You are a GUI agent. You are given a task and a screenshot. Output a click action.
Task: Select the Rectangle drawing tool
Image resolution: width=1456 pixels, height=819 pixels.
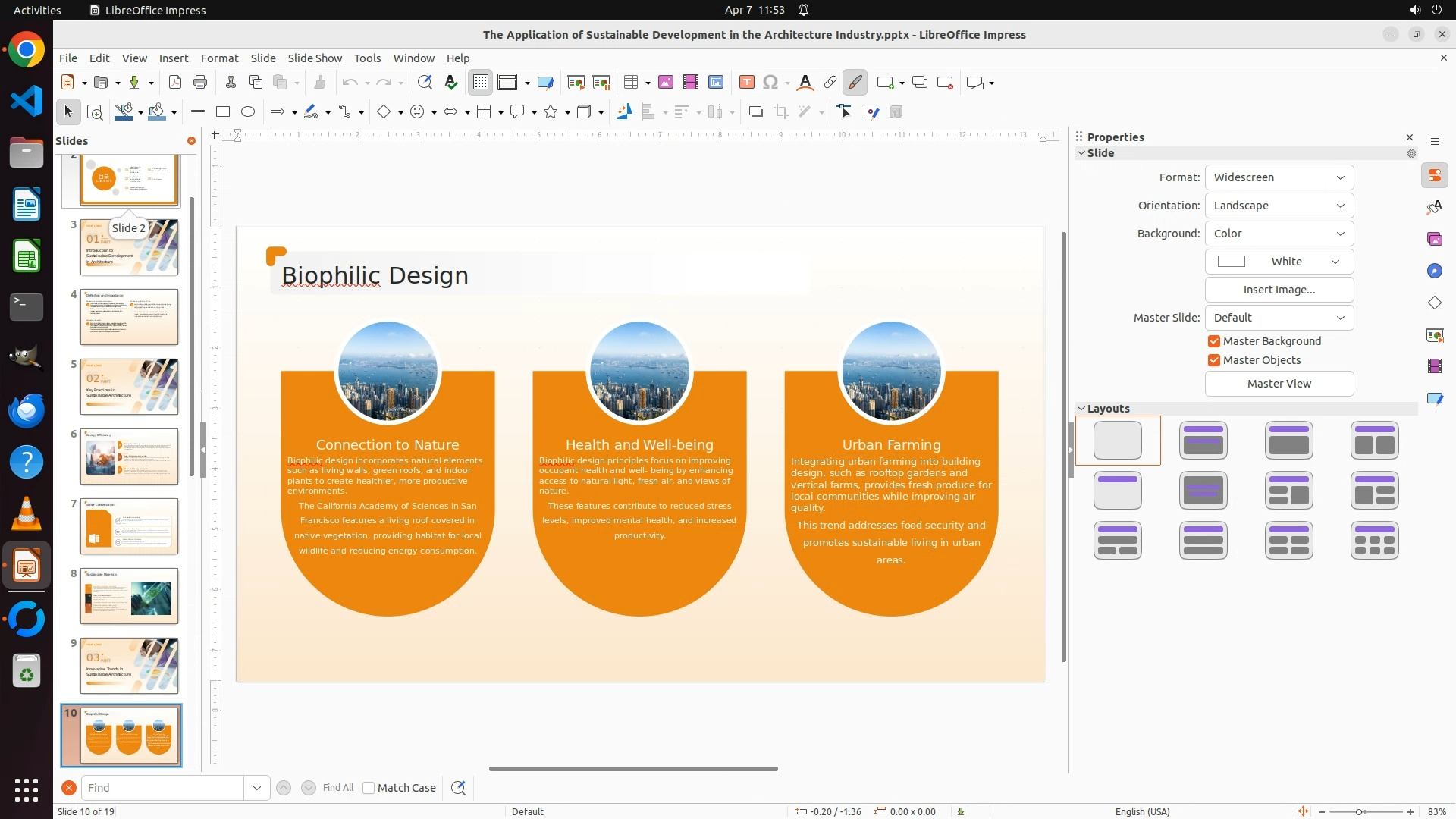(x=223, y=112)
